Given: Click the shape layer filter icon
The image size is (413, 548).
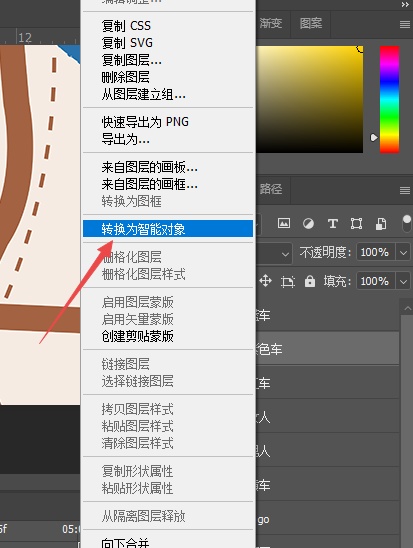Looking at the screenshot, I should tap(356, 223).
